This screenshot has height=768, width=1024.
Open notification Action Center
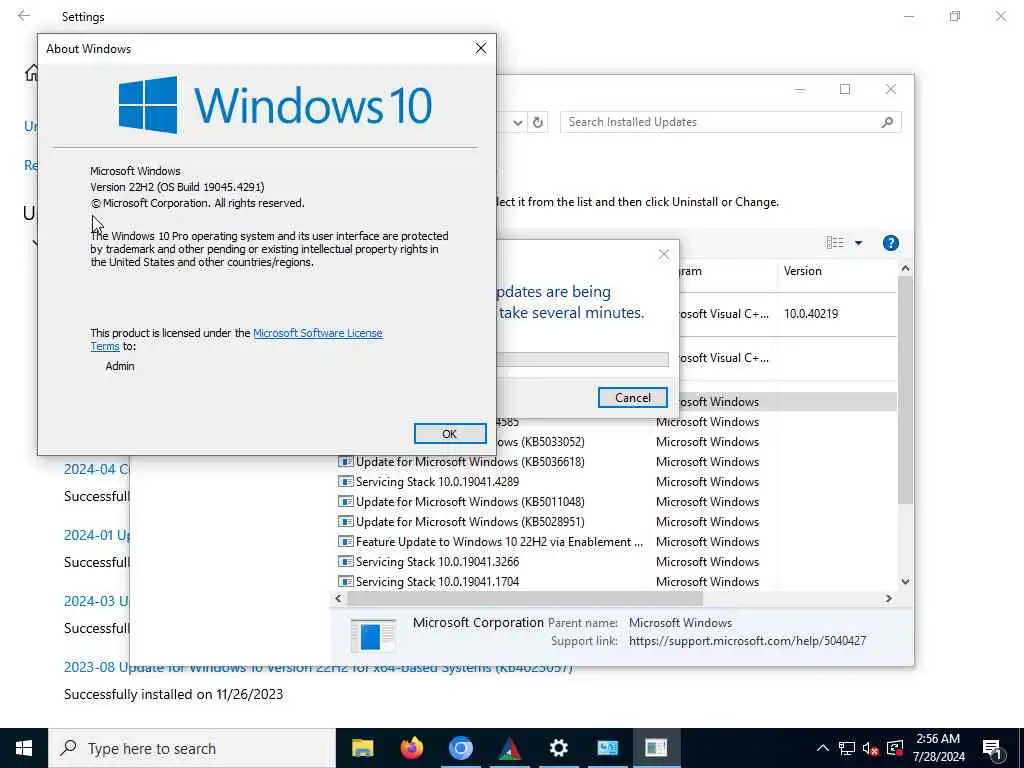click(992, 749)
